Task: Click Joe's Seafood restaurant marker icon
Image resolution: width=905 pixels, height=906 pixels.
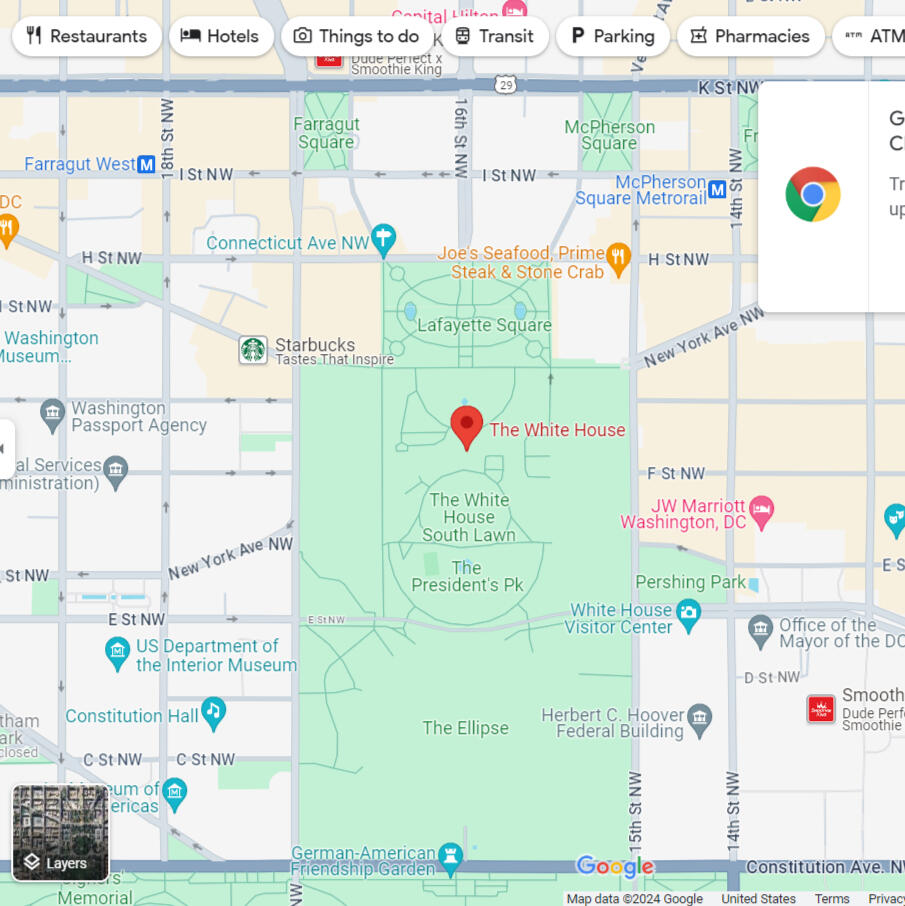Action: point(619,258)
